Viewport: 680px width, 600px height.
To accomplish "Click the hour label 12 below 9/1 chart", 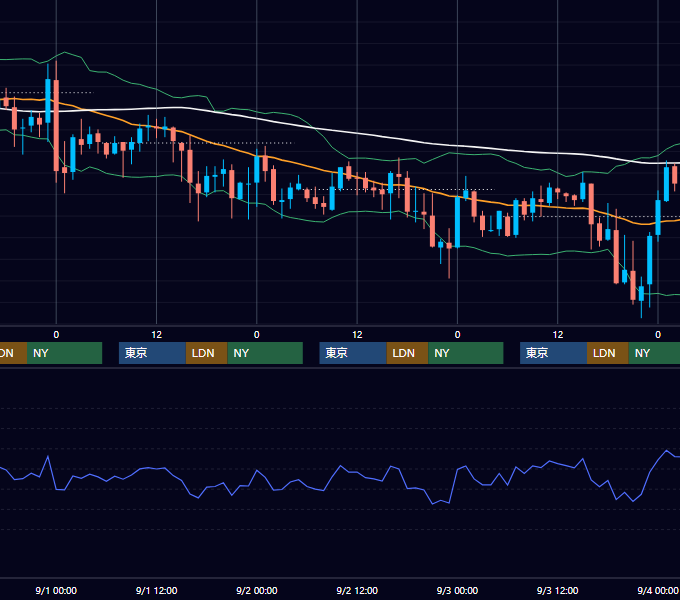I will [x=157, y=335].
